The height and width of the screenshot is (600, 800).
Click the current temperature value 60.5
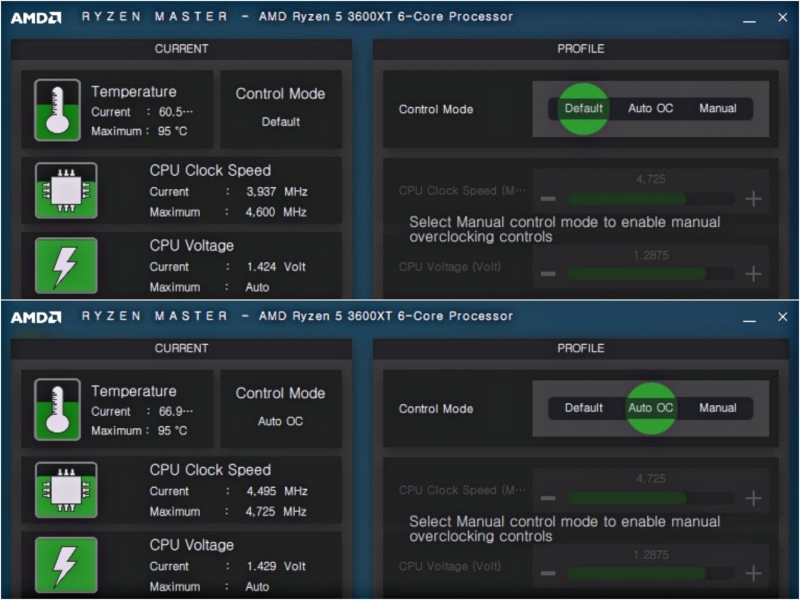[x=176, y=112]
